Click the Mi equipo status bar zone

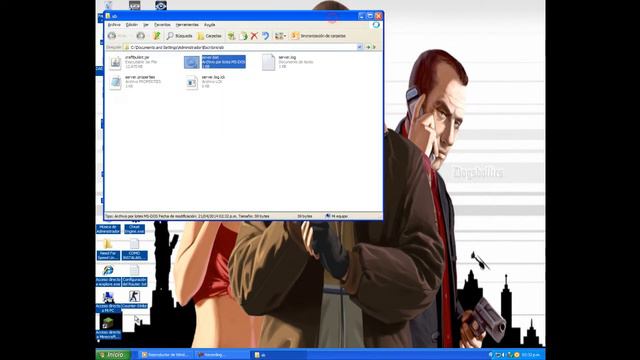[337, 216]
